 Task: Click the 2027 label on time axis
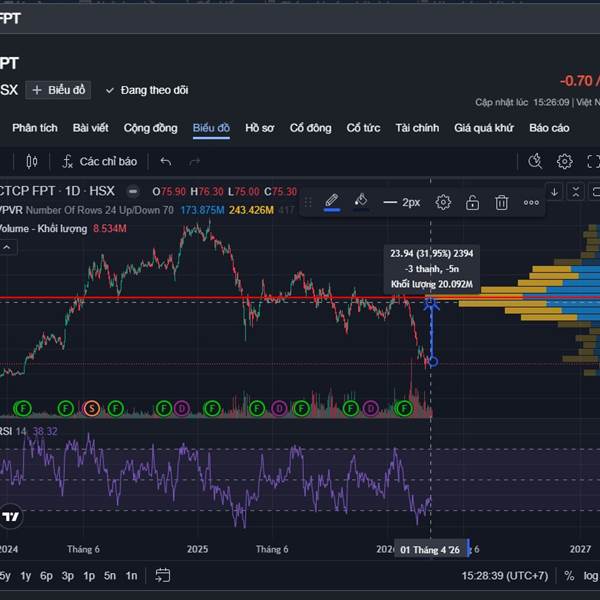(x=580, y=549)
